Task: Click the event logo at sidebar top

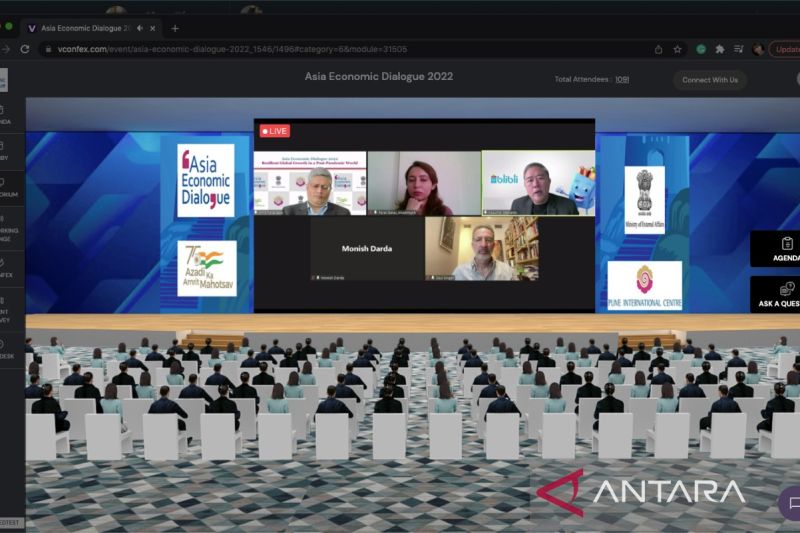Action: point(4,81)
